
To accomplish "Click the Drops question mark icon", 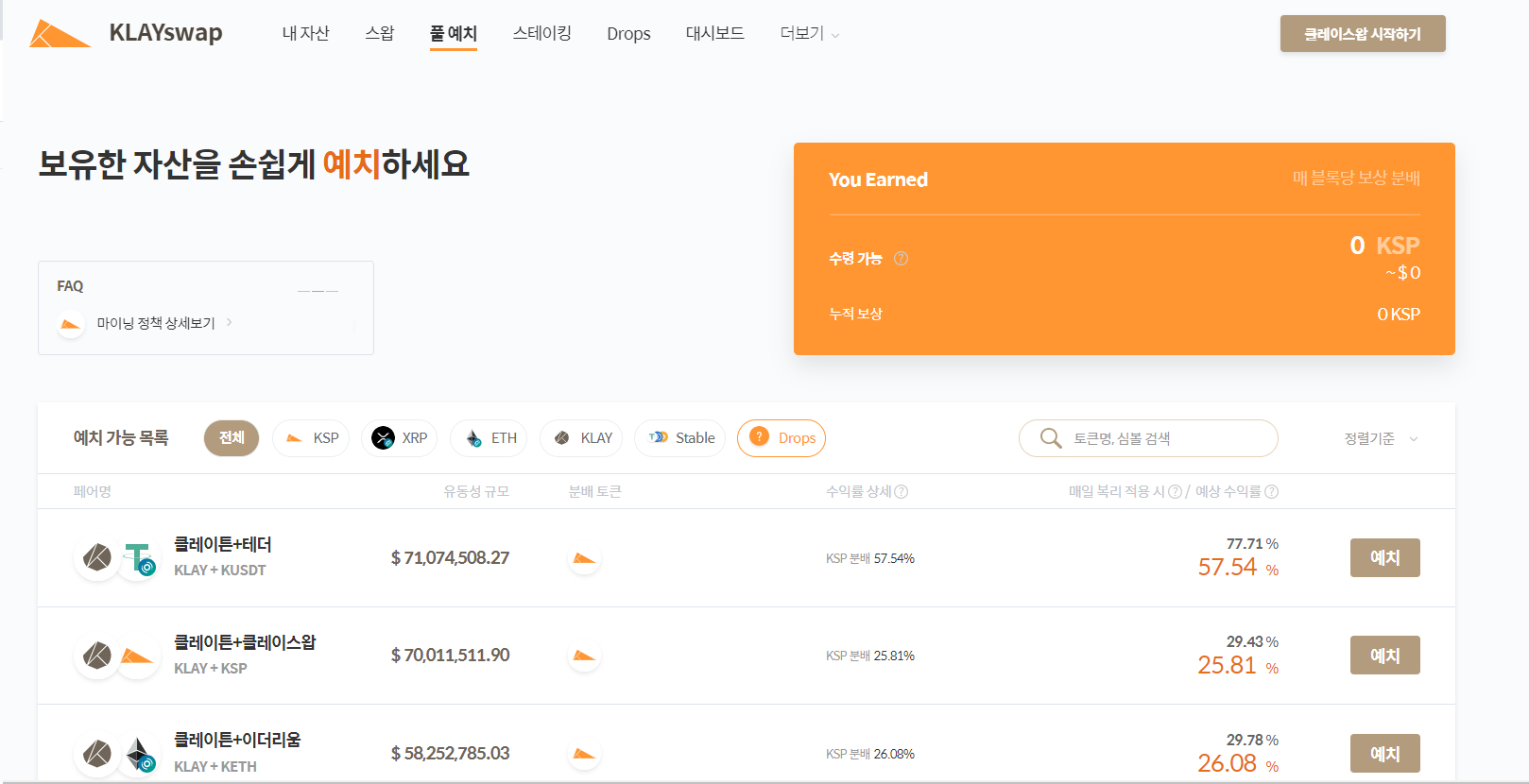I will (x=759, y=436).
